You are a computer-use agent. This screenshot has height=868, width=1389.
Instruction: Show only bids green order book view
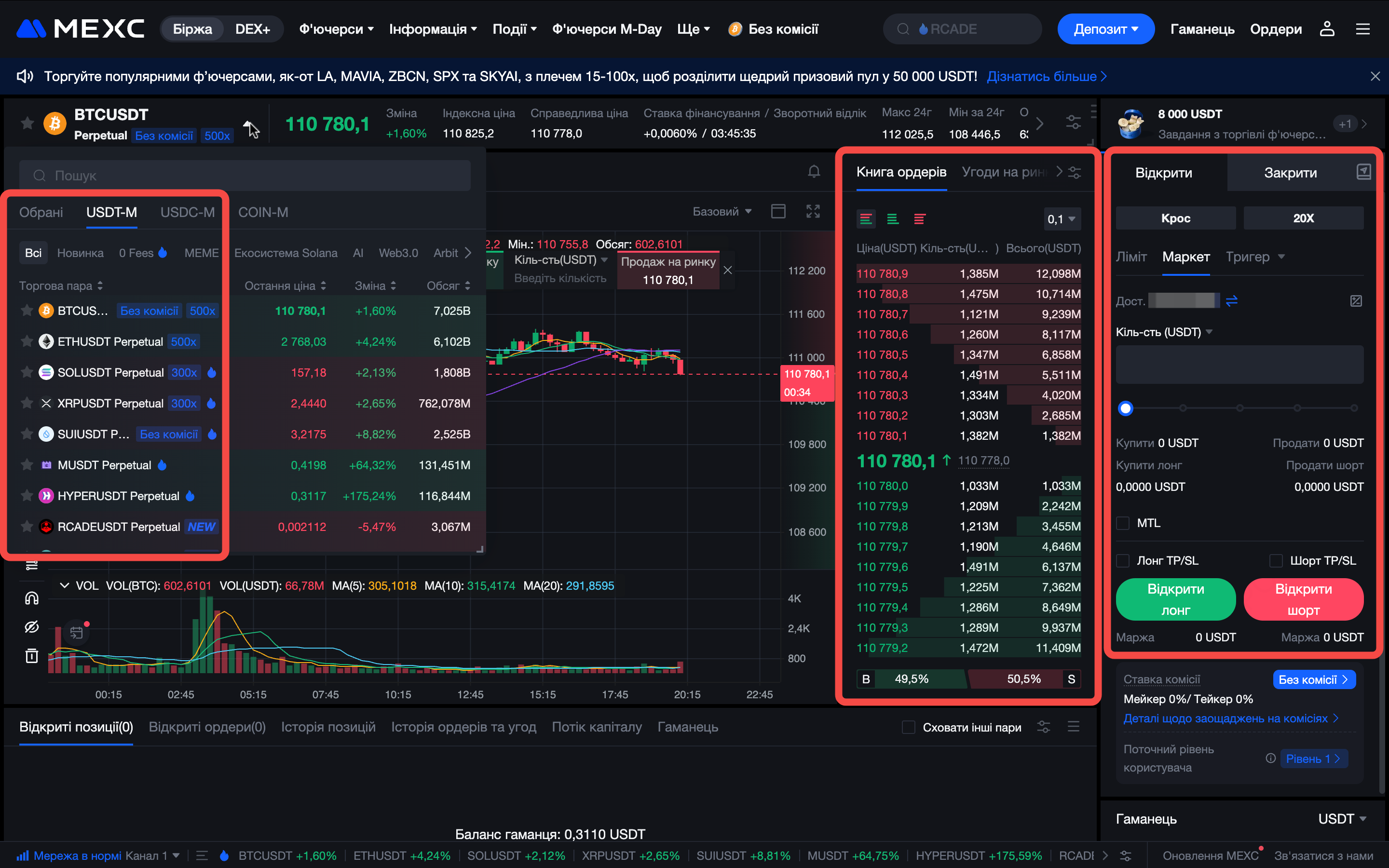tap(893, 219)
